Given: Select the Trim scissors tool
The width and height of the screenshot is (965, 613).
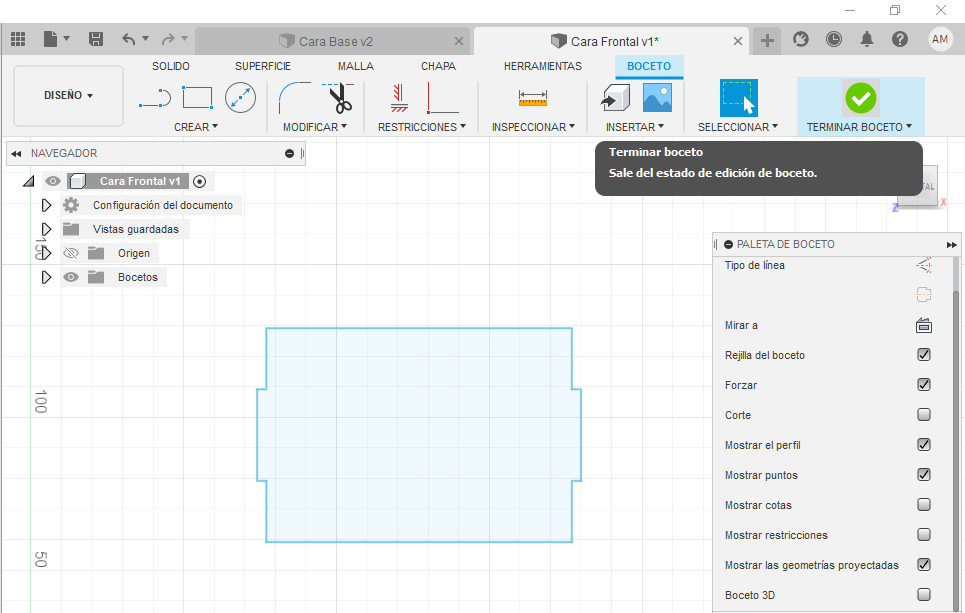Looking at the screenshot, I should 339,98.
